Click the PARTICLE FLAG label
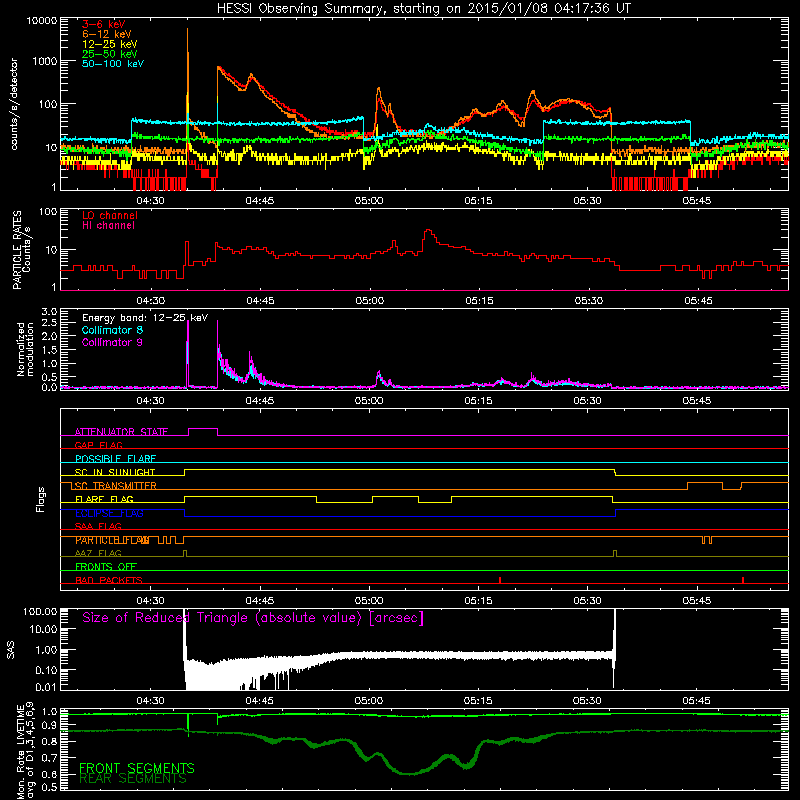 point(112,540)
